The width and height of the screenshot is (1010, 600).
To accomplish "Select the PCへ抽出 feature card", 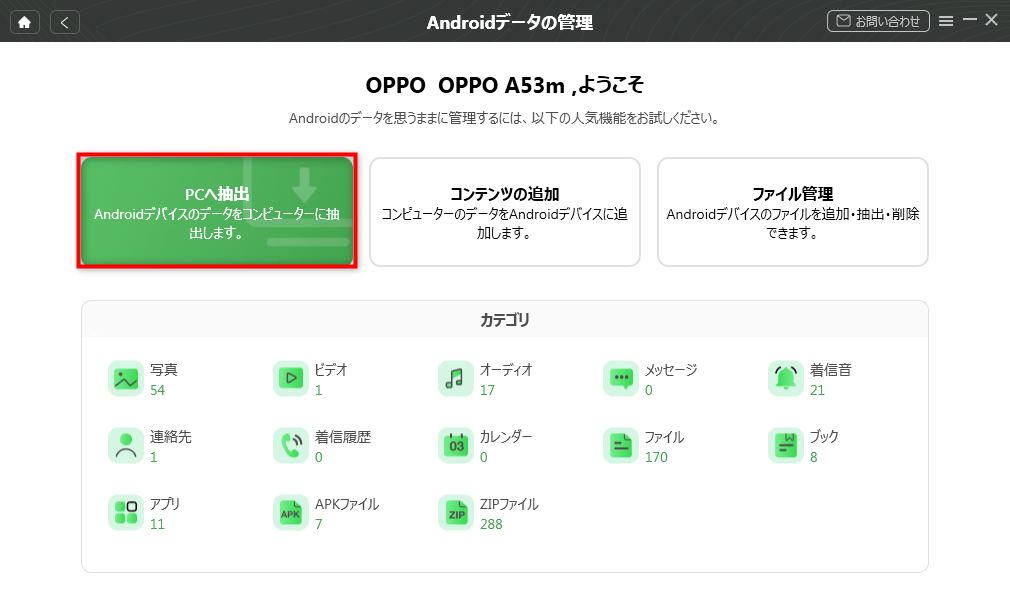I will [217, 212].
